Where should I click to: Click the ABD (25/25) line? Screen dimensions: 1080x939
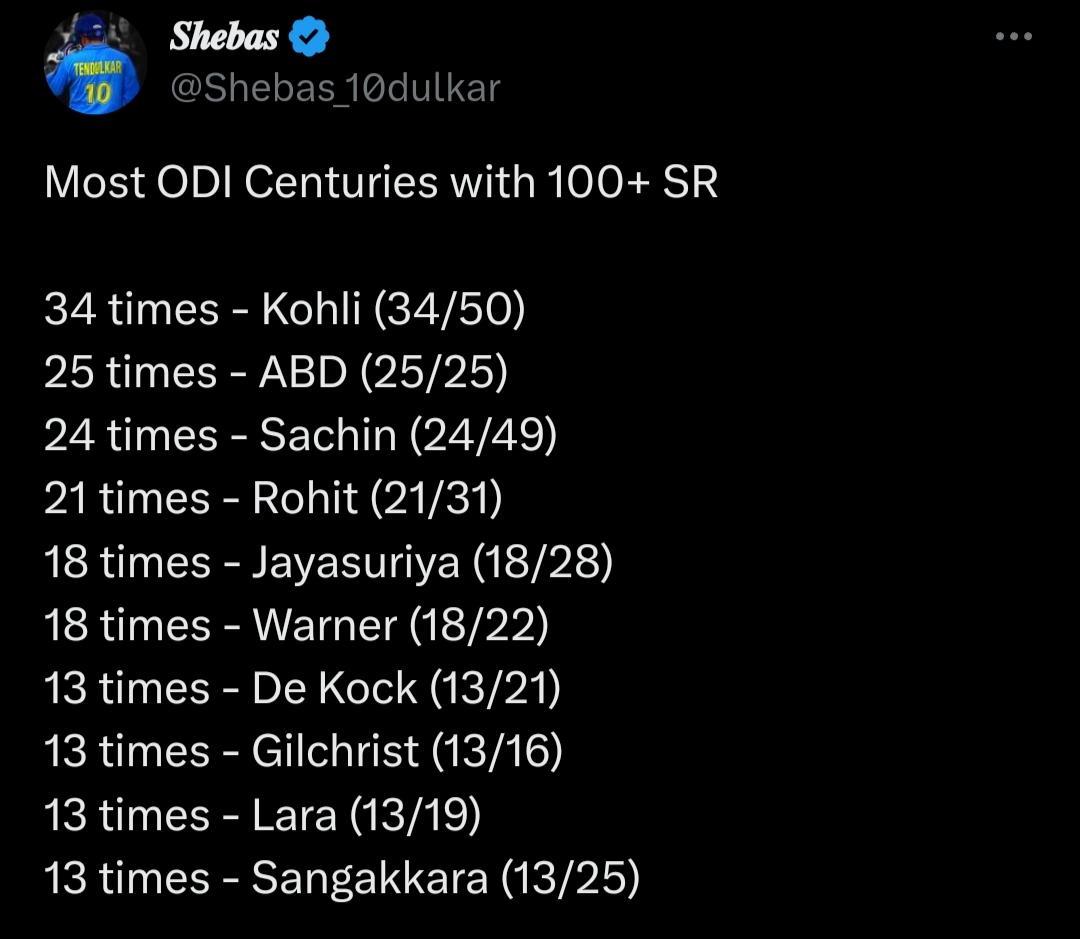point(276,372)
